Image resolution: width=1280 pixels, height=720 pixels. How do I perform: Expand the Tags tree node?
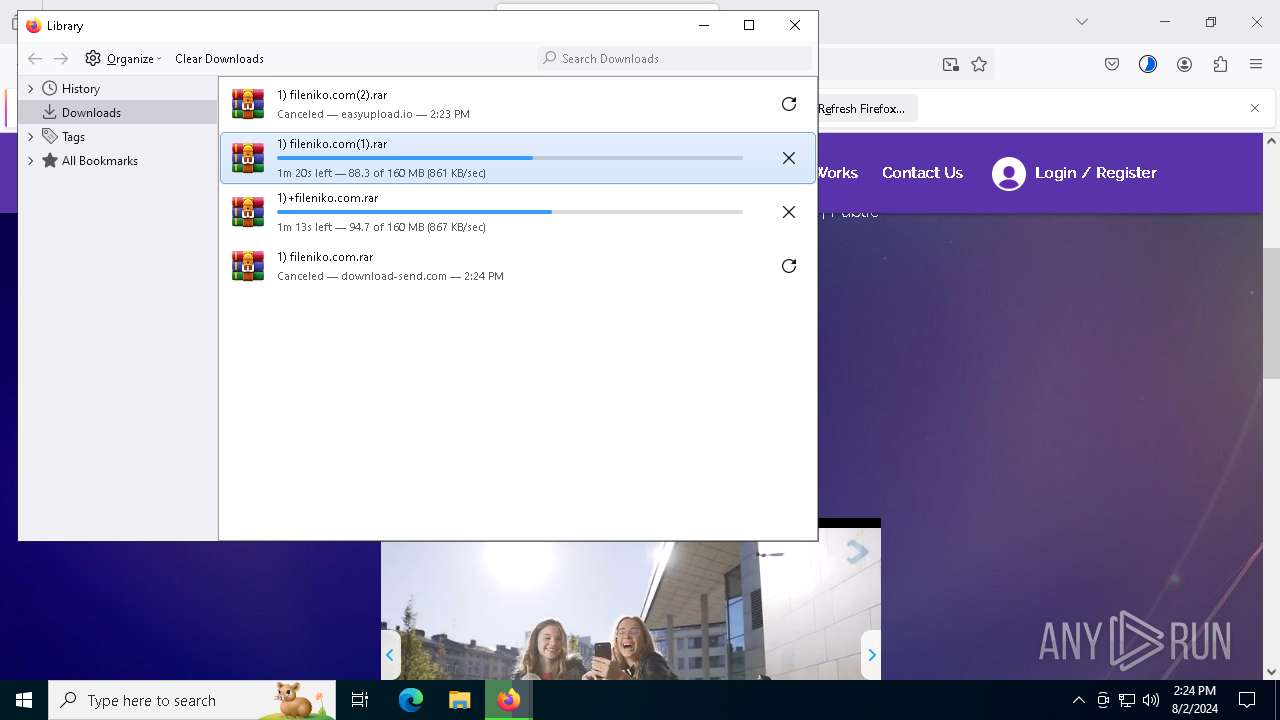click(30, 137)
